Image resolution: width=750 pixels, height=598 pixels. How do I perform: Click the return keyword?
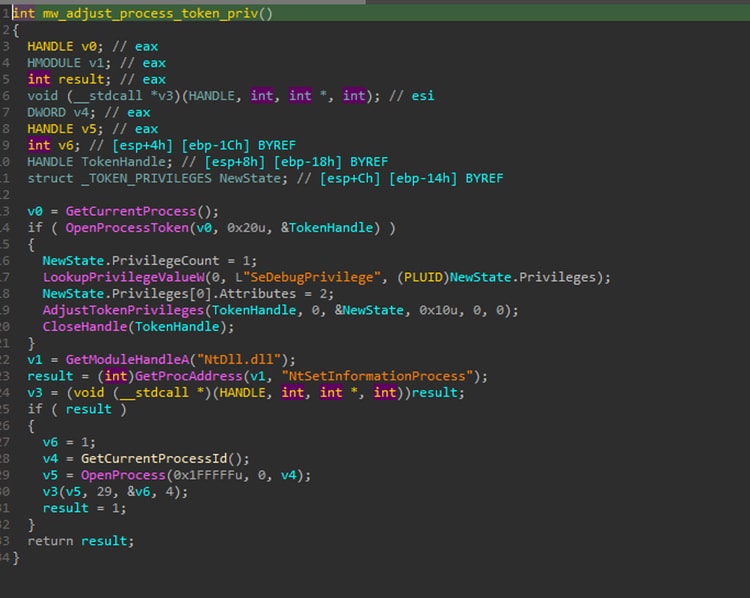click(50, 541)
